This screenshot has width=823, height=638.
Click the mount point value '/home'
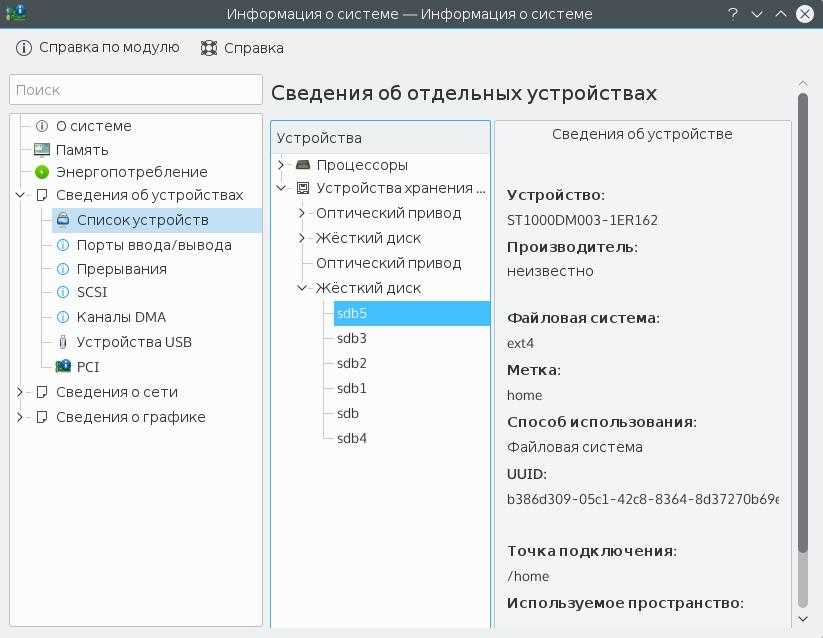(528, 576)
